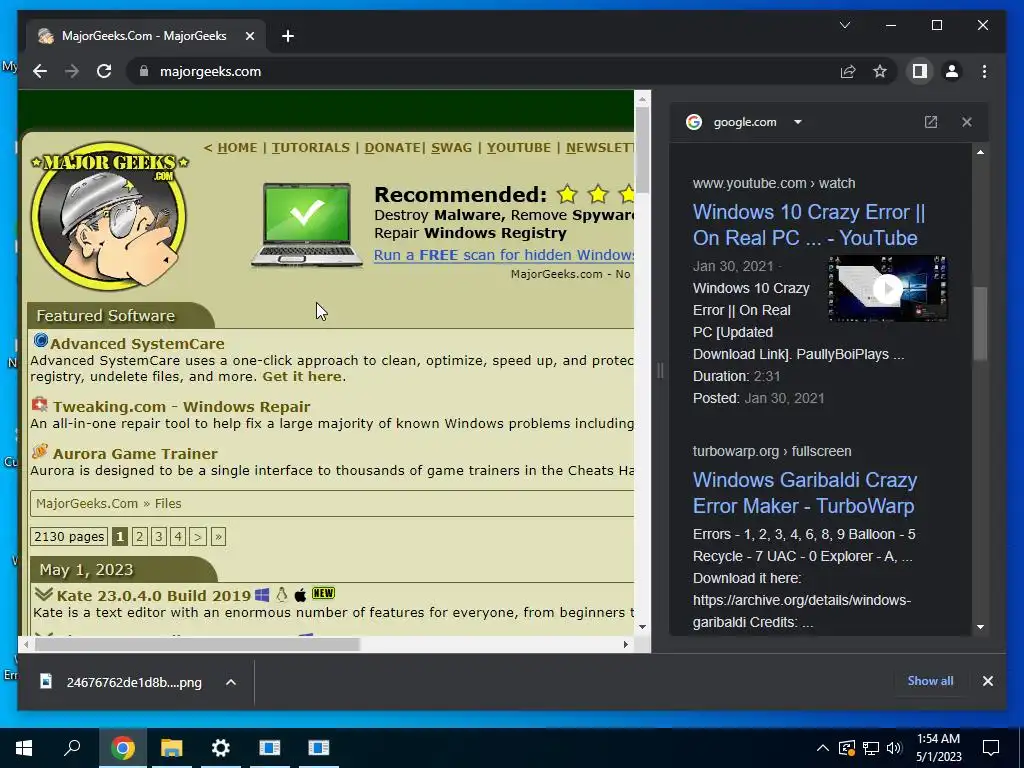Viewport: 1024px width, 768px height.
Task: Open the Chrome profile avatar menu
Action: point(952,71)
